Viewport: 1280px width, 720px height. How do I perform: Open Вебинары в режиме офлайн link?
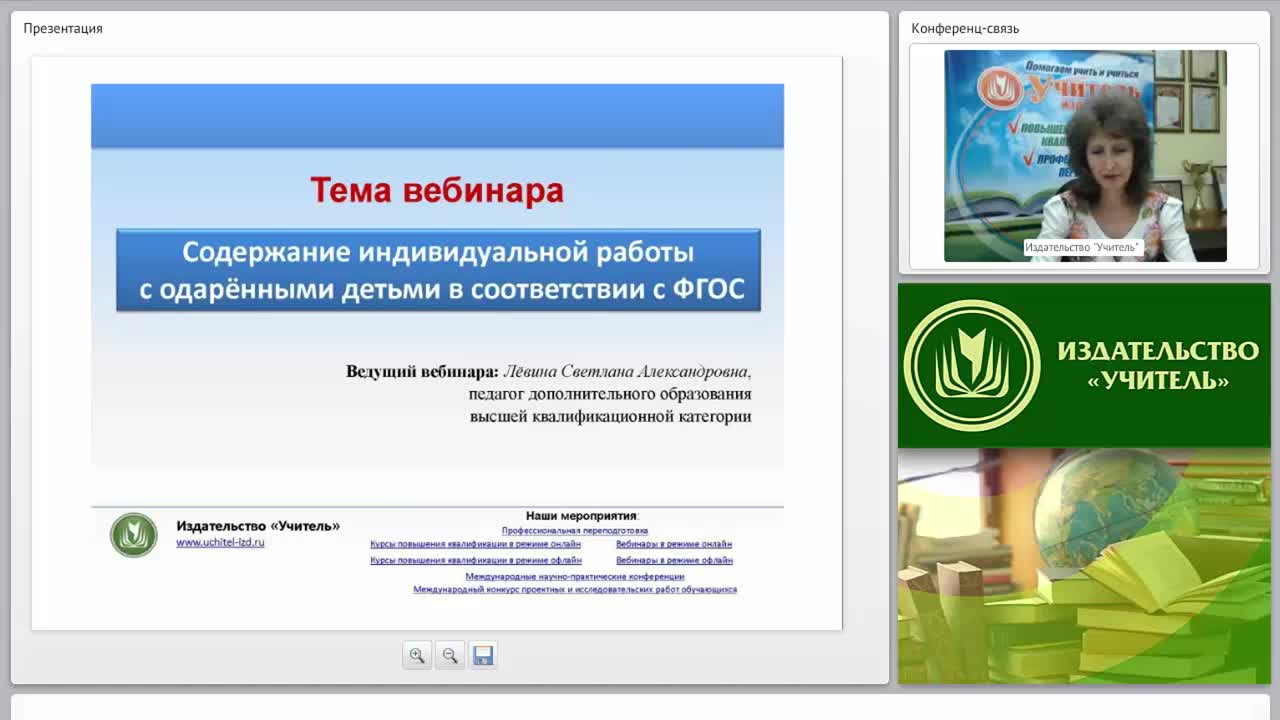point(674,560)
